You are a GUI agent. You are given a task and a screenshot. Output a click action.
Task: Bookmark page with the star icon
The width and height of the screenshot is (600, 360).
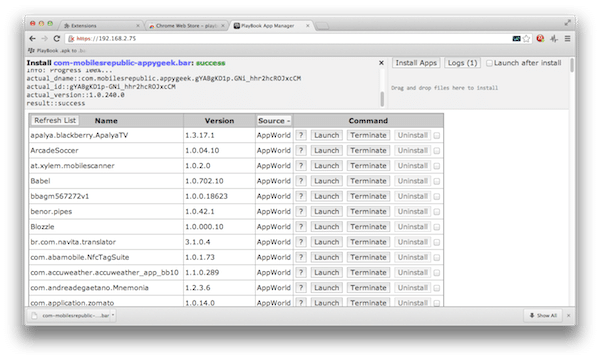coord(527,39)
